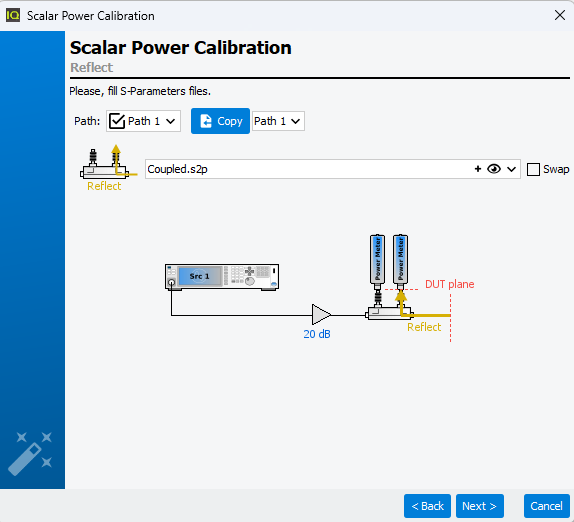Click the coupler device in the diagram

[389, 313]
